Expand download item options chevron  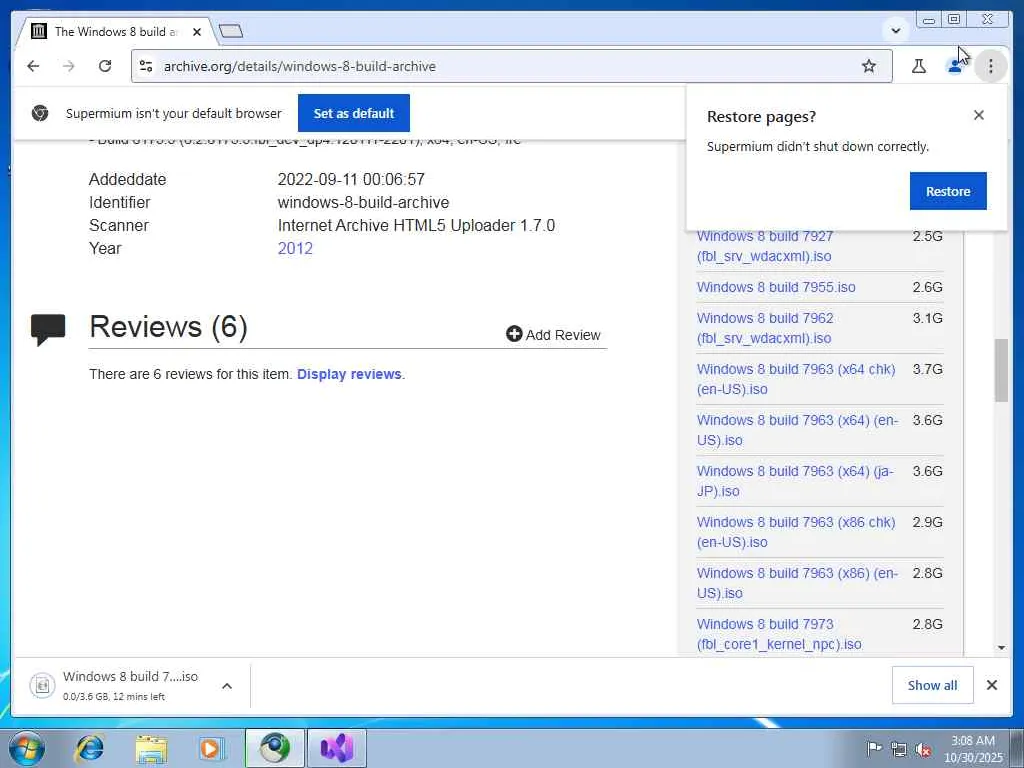coord(227,686)
